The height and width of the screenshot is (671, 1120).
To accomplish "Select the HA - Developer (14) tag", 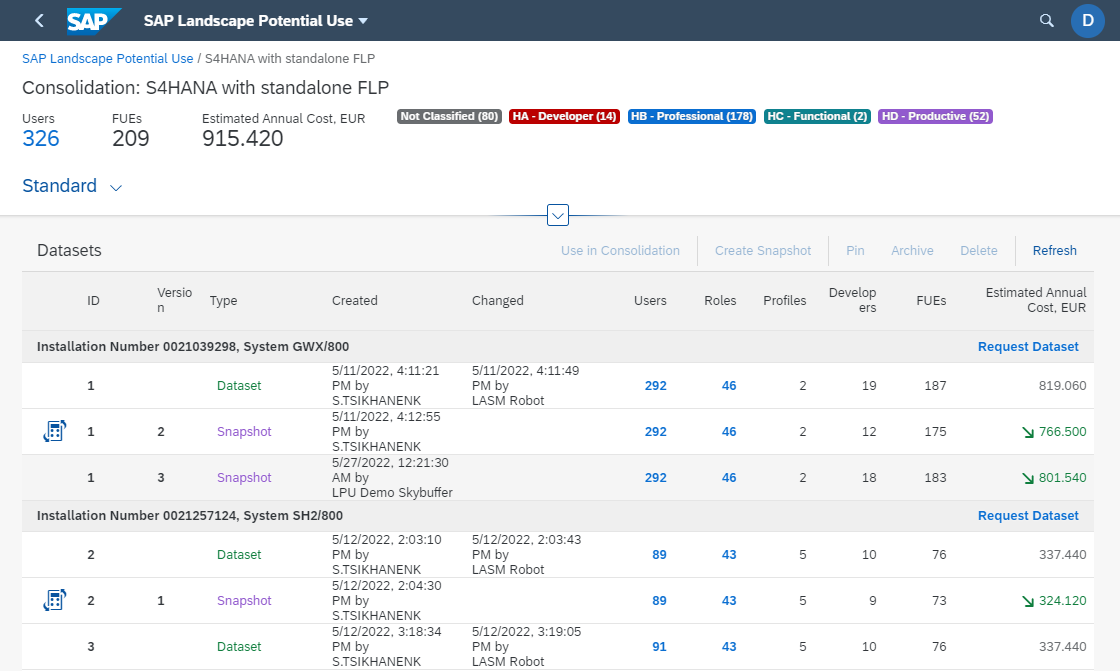I will (564, 116).
